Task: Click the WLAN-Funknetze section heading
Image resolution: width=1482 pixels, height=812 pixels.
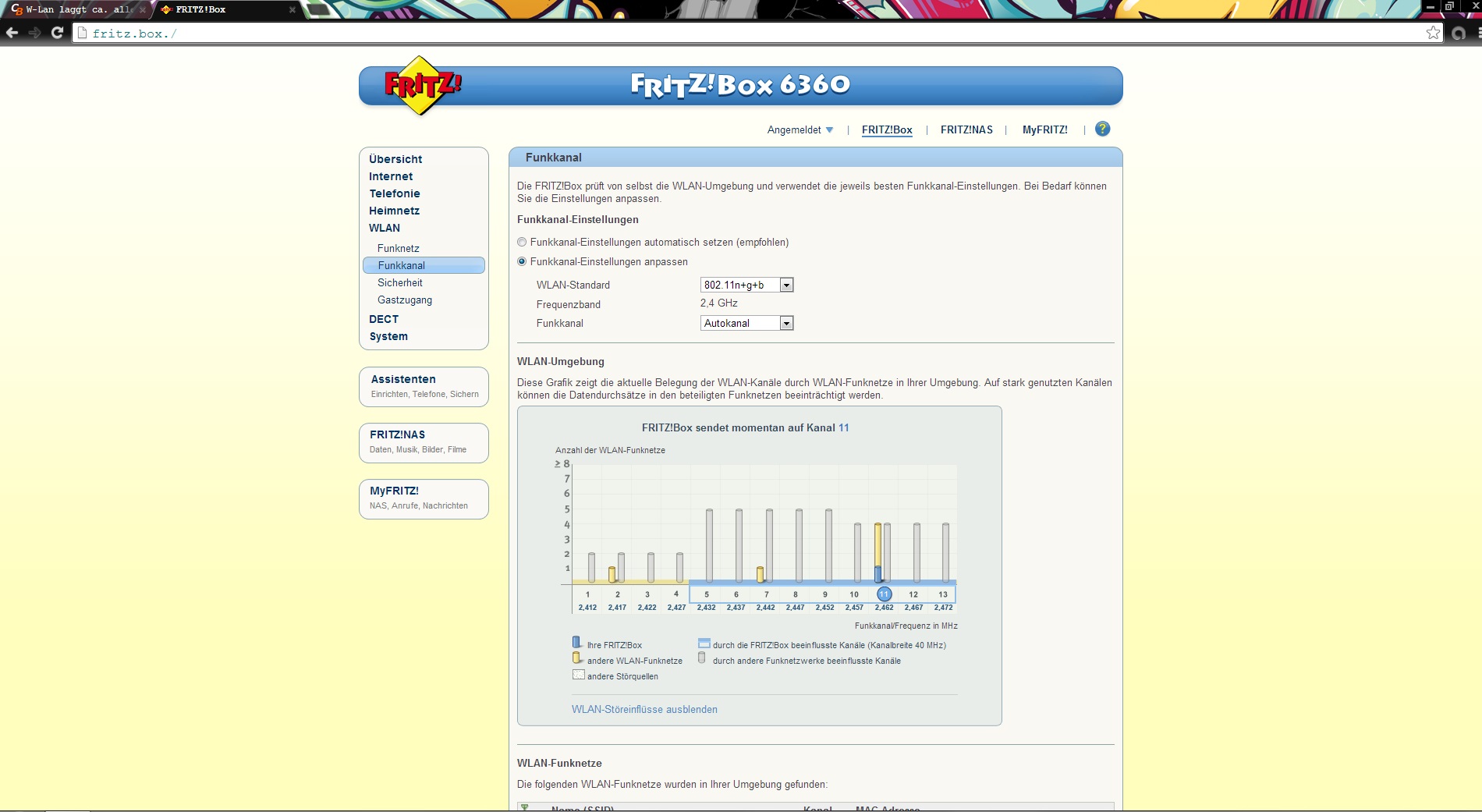Action: tap(559, 763)
